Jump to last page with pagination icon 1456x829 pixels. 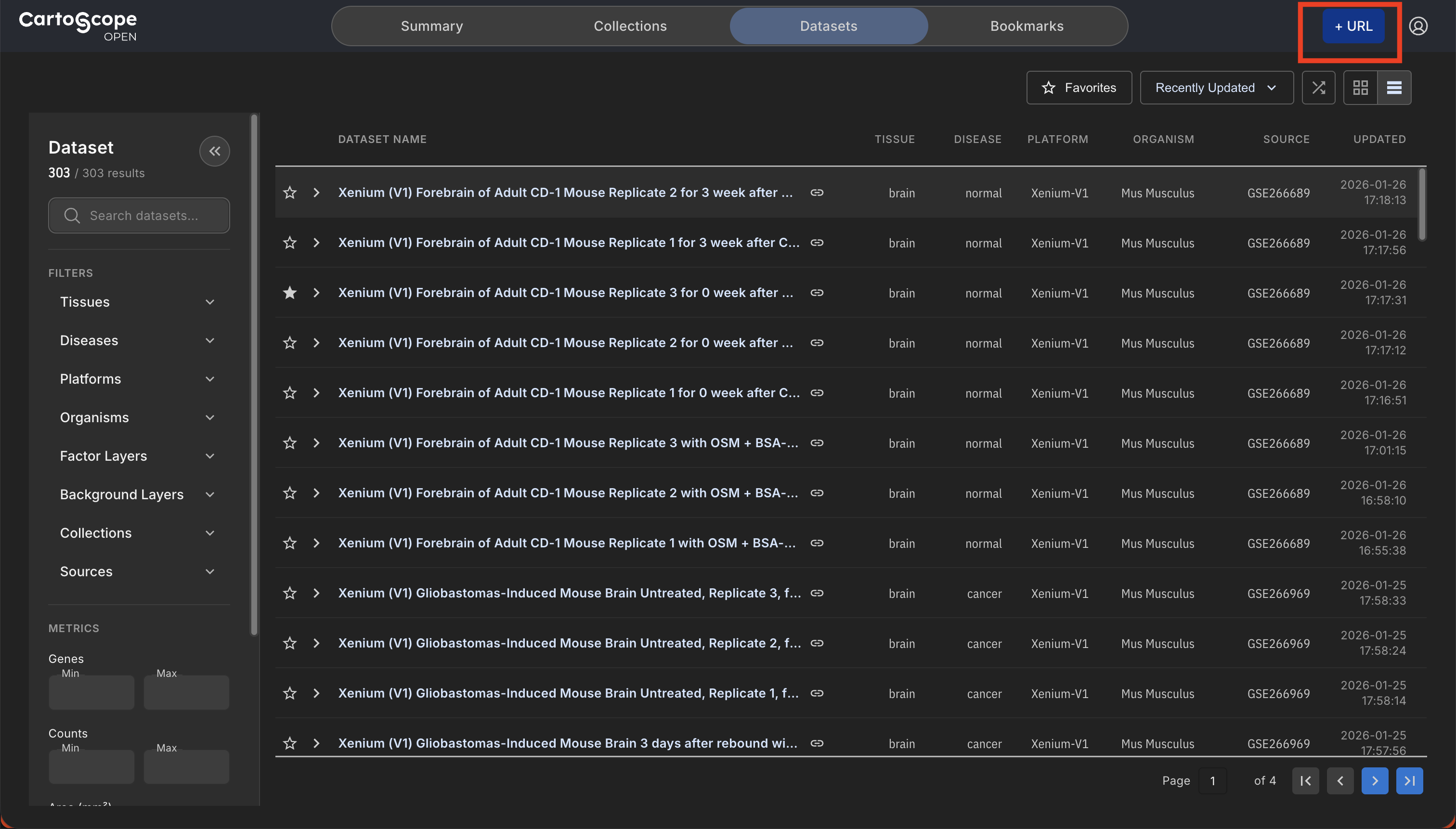(x=1409, y=780)
